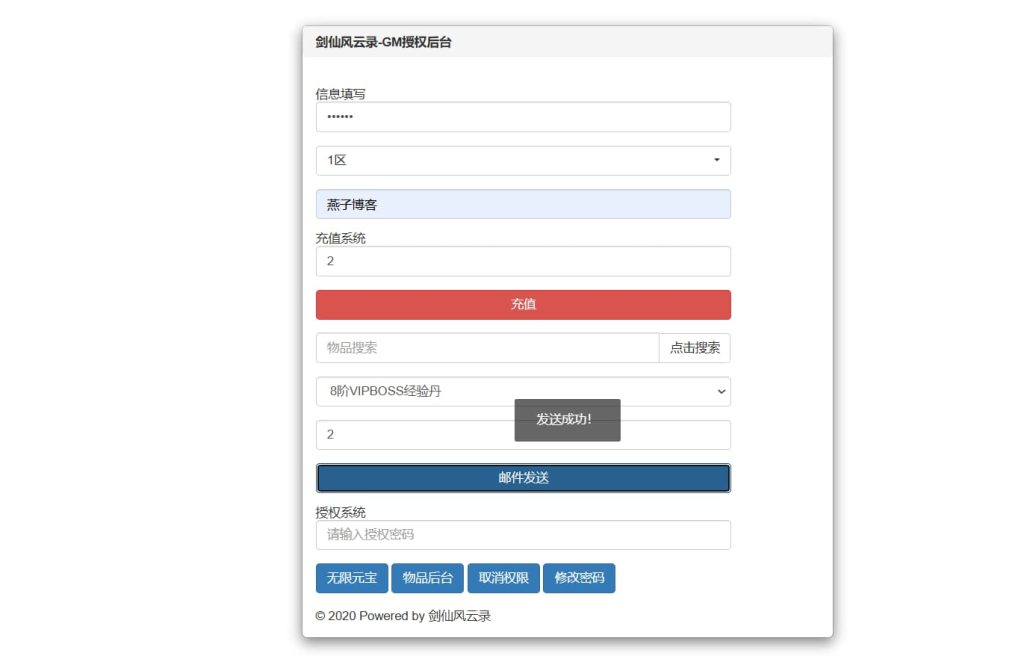
Task: Dismiss the 发送成功 toast message
Action: (567, 420)
